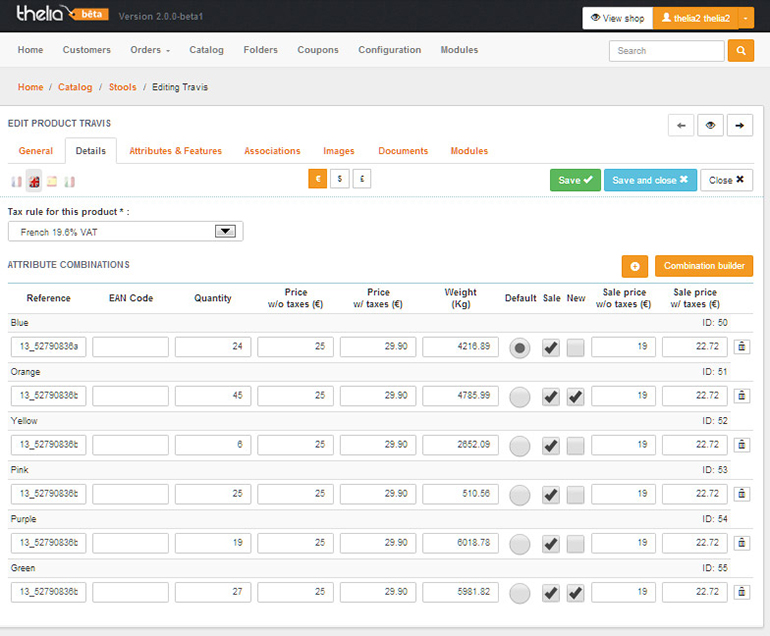Go to next product with right arrow
770x636 pixels.
click(x=740, y=125)
